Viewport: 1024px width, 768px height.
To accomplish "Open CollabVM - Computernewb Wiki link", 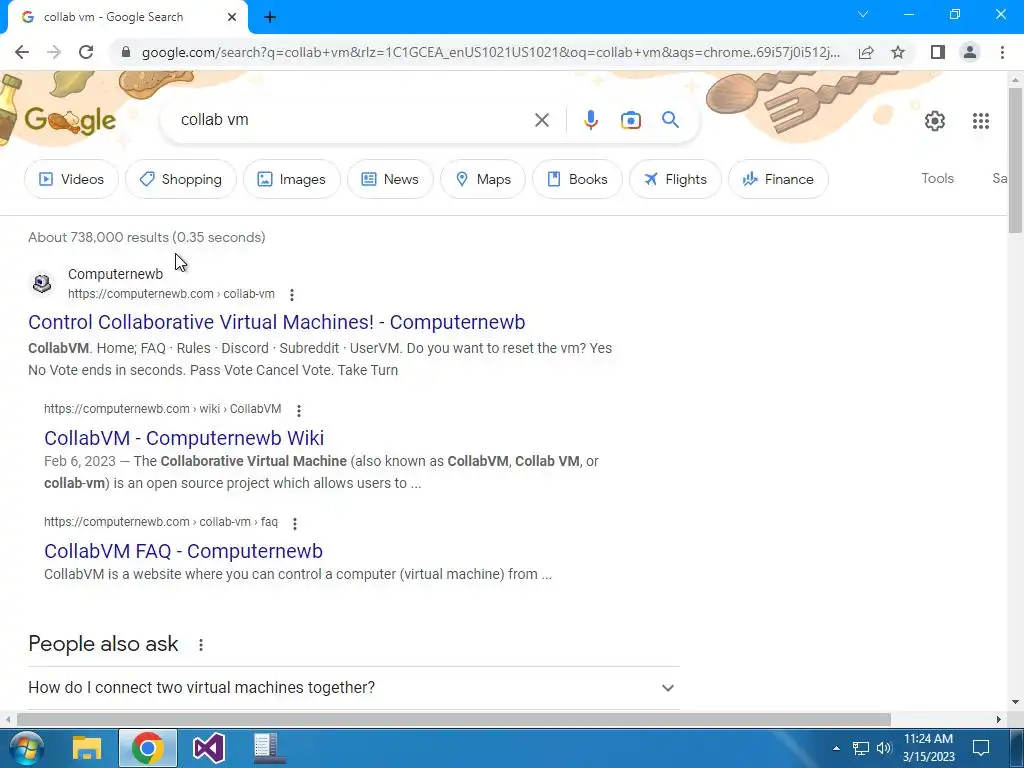I will coord(184,438).
